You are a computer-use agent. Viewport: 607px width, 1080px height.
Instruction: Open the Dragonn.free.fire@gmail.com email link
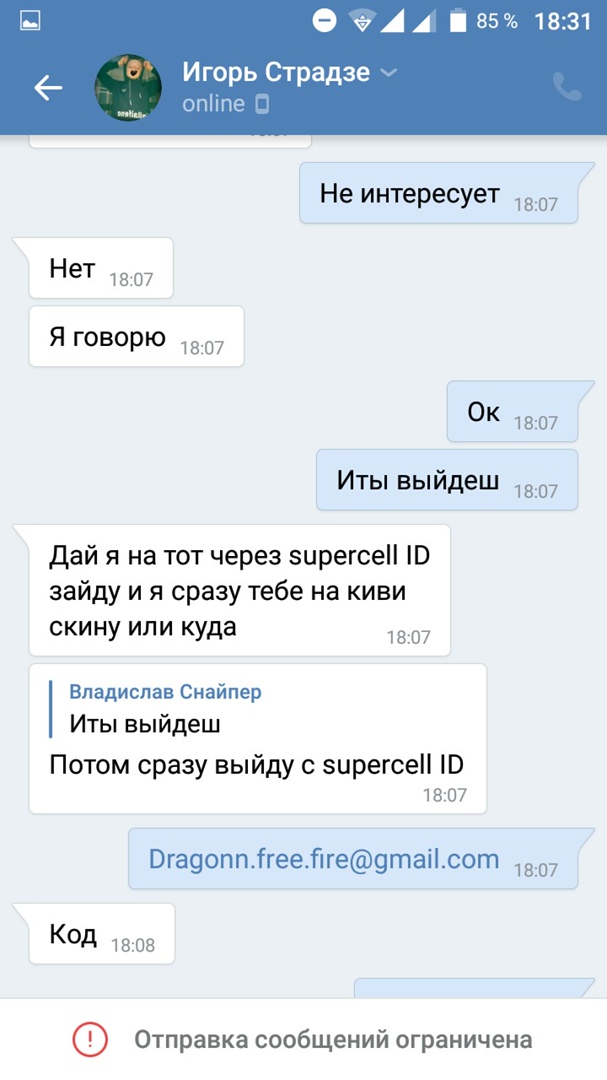[324, 859]
